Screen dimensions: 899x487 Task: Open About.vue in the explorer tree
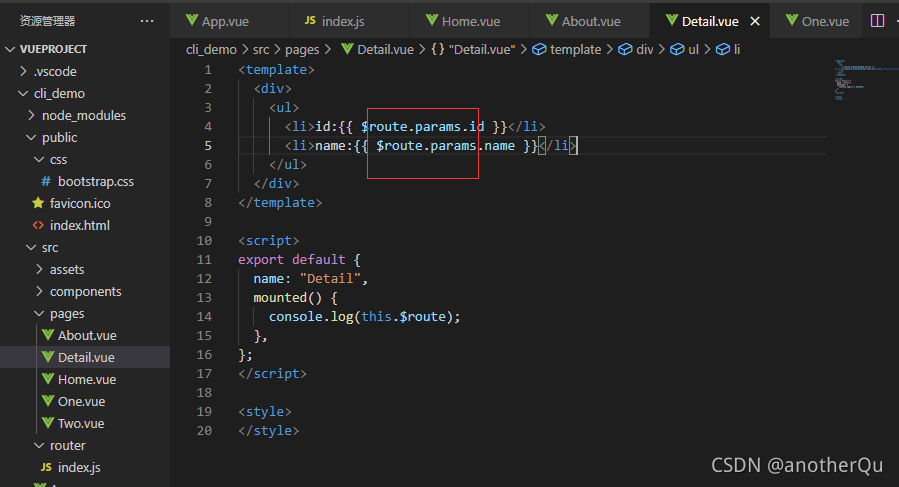85,336
